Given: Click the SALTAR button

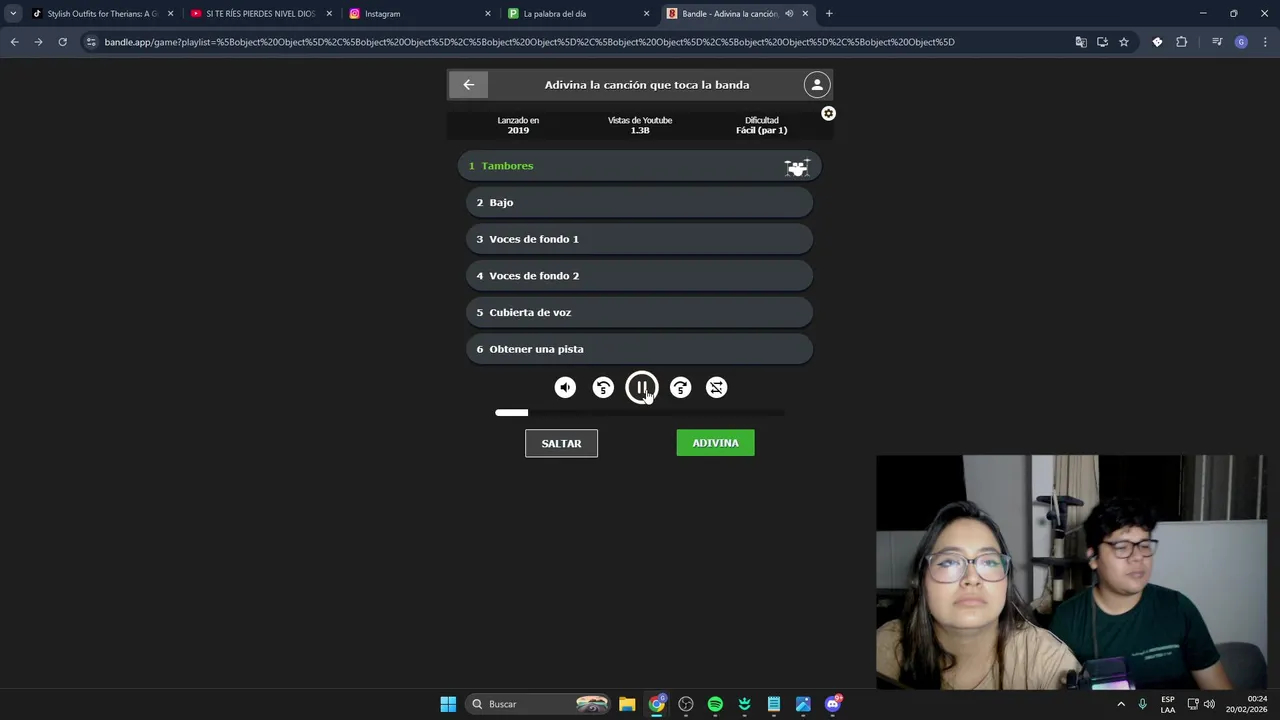Looking at the screenshot, I should 561,443.
